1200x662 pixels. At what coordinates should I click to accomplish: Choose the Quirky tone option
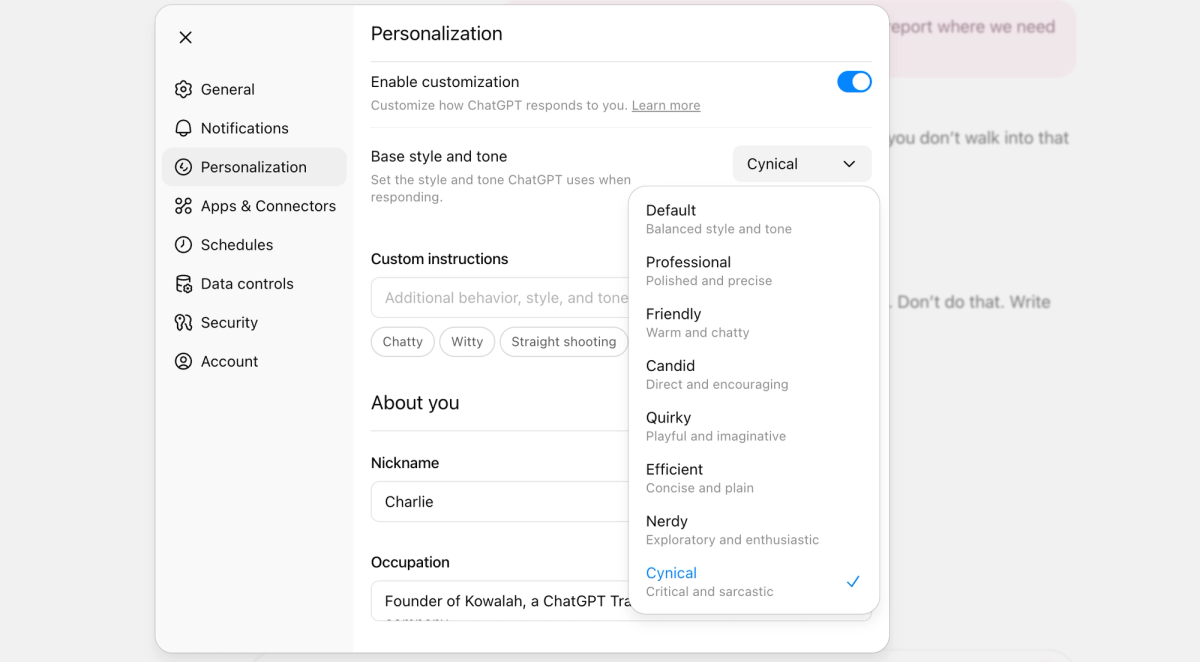tap(670, 417)
